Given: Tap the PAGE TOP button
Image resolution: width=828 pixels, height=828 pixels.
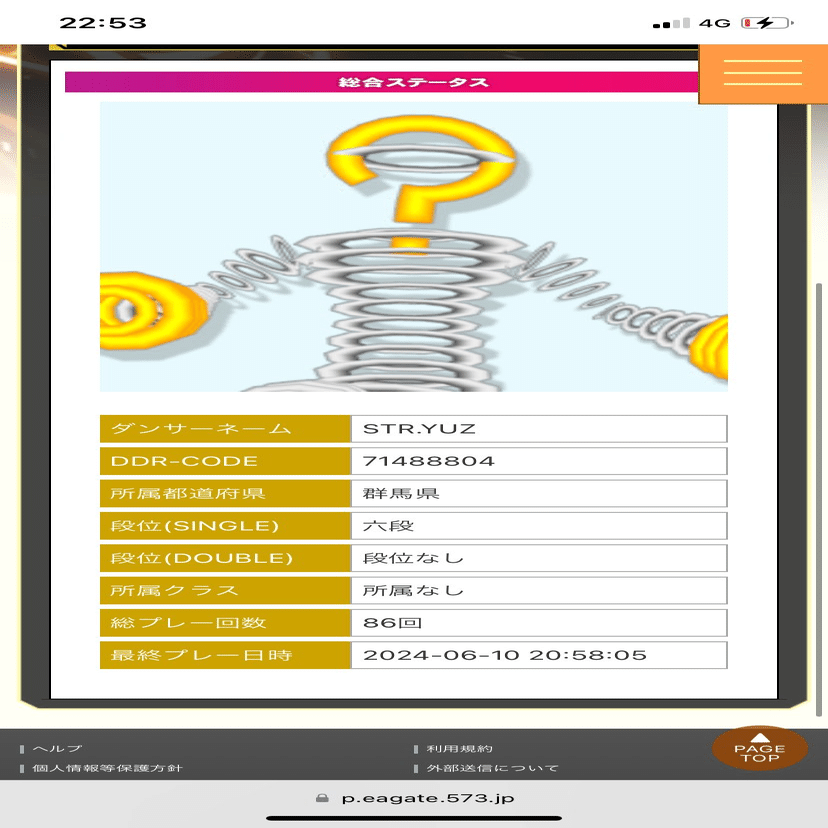Looking at the screenshot, I should 760,748.
